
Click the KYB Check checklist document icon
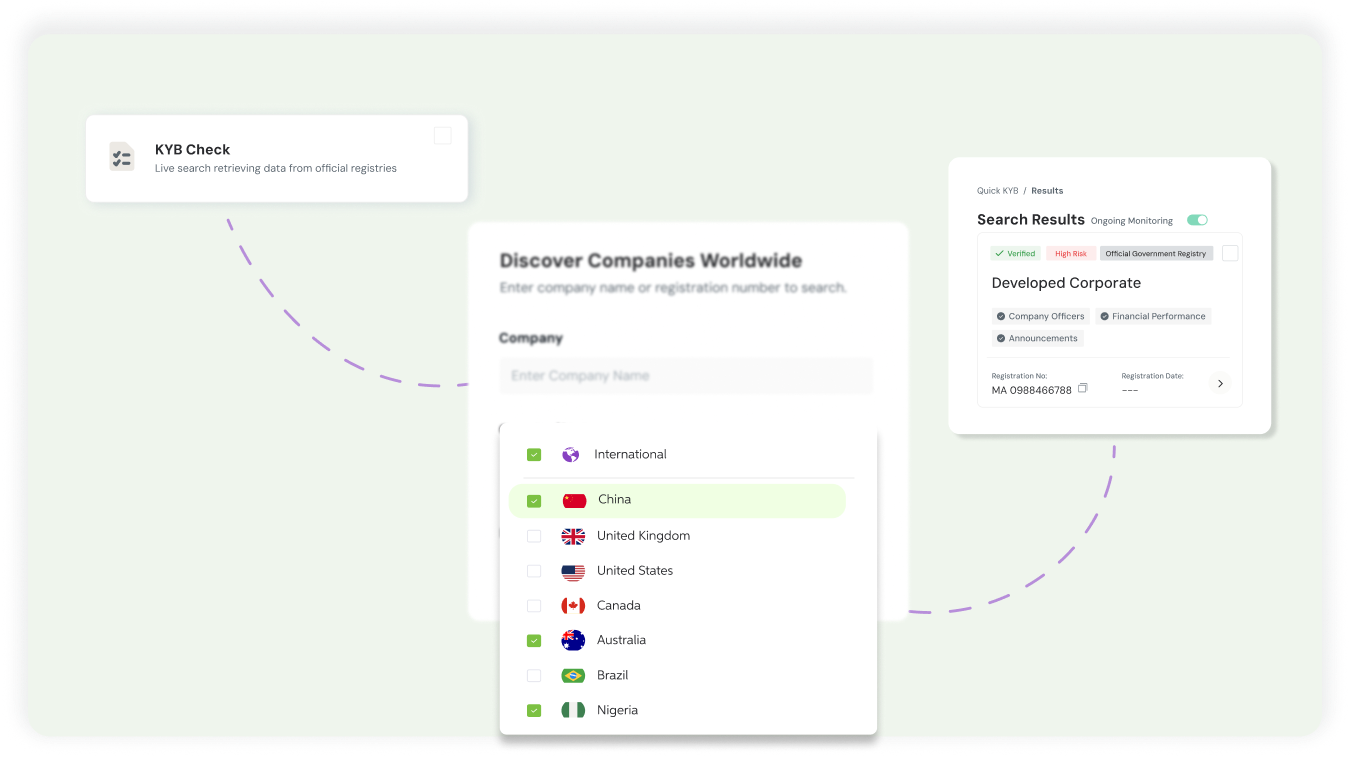tap(122, 157)
